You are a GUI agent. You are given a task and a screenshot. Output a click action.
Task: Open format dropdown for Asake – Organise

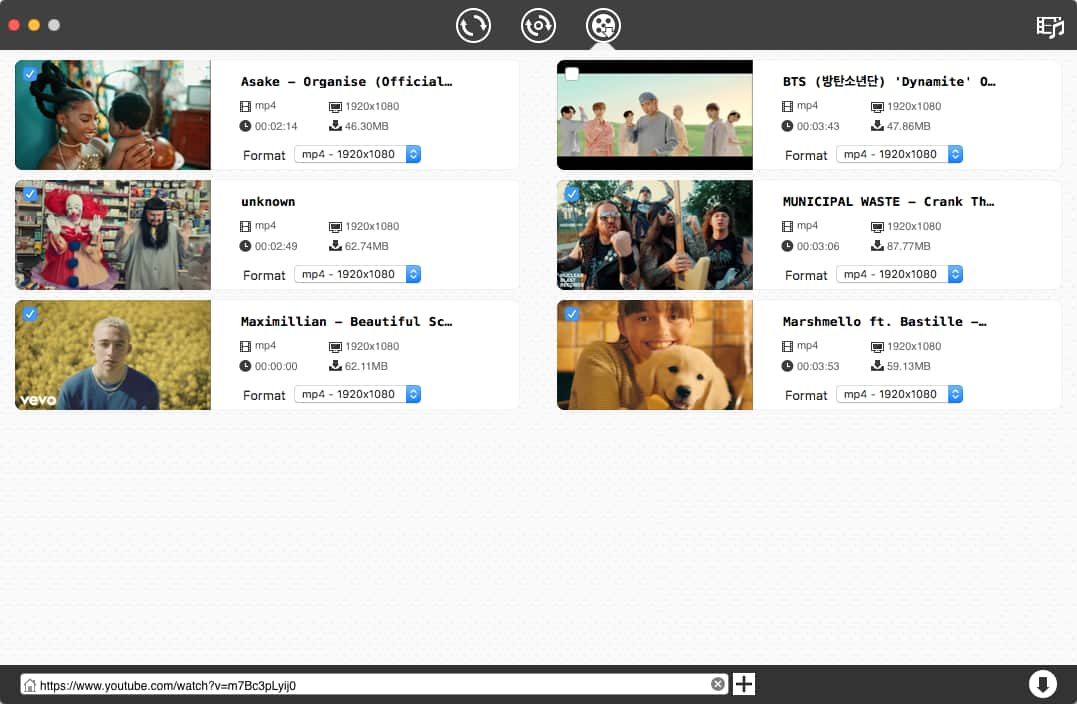click(x=357, y=154)
